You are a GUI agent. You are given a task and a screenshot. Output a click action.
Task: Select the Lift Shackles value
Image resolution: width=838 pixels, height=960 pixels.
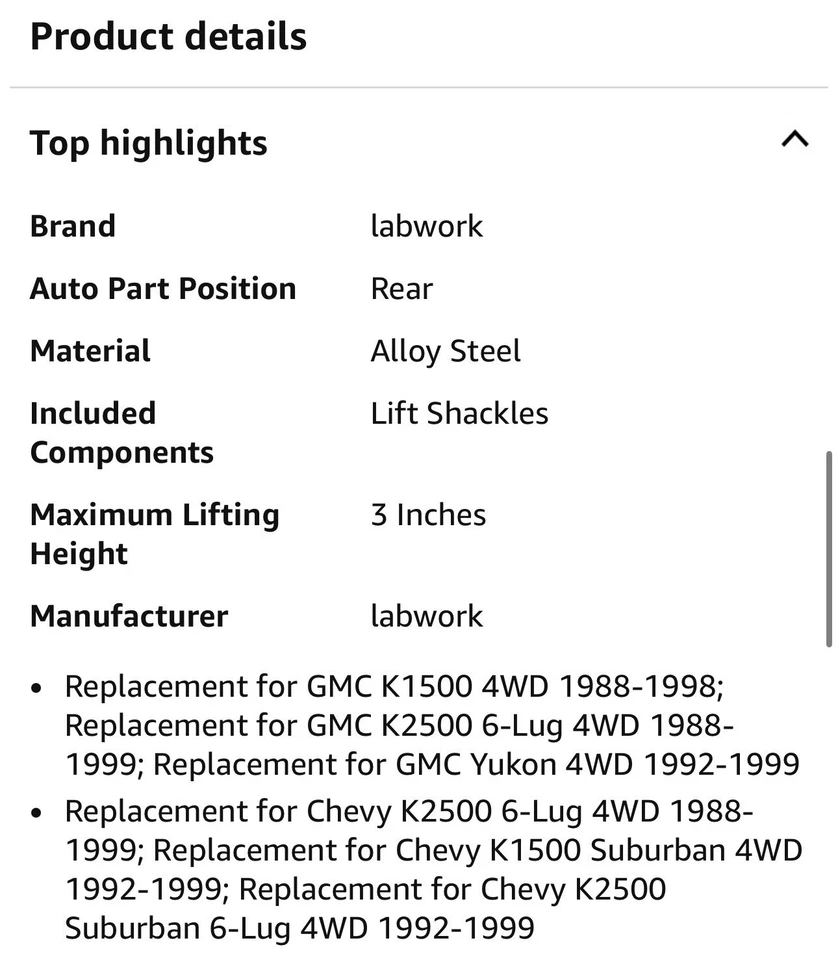[x=459, y=413]
